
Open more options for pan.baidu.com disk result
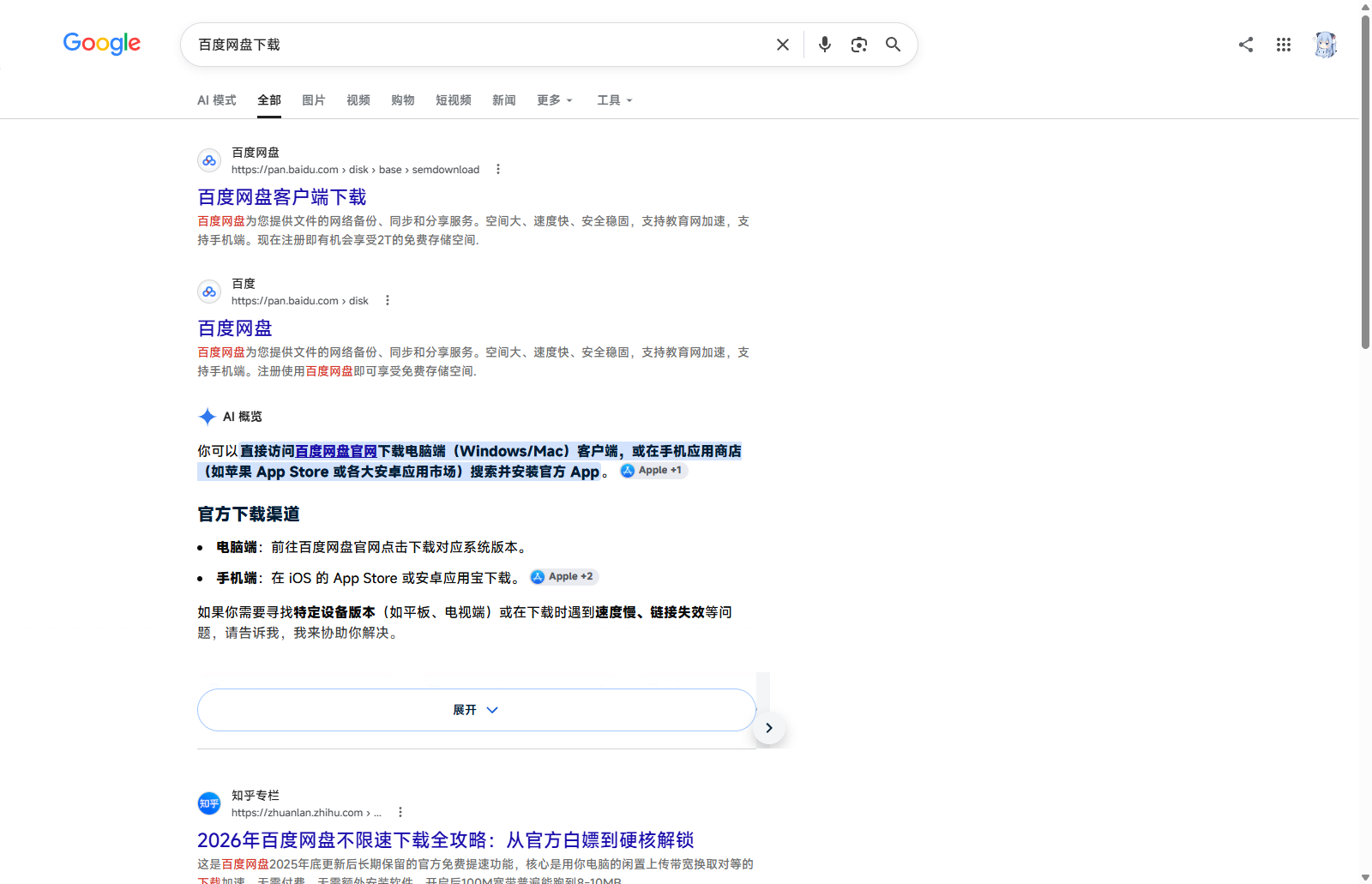click(388, 301)
